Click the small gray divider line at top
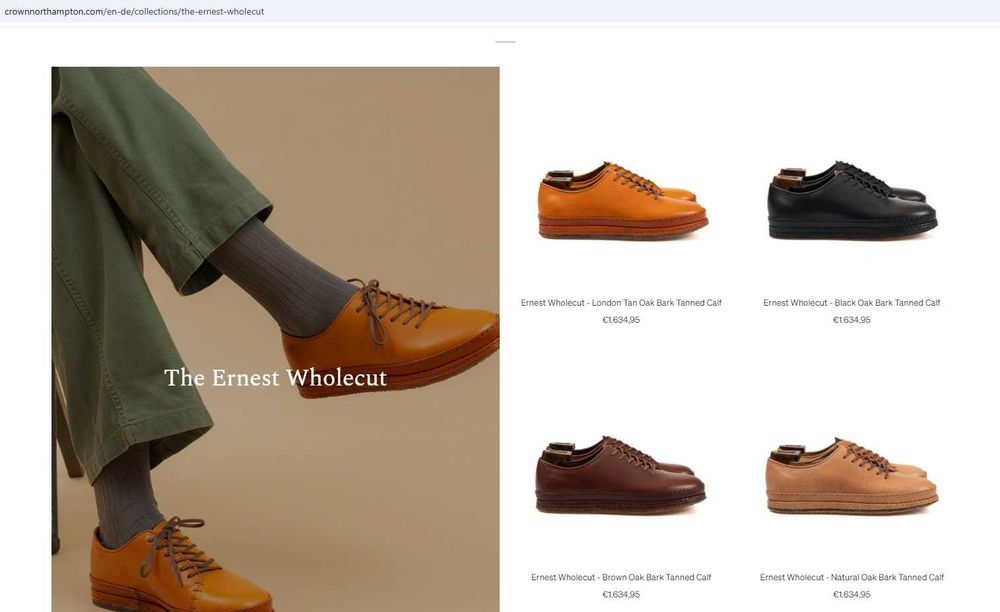The image size is (1000, 612). tap(506, 42)
